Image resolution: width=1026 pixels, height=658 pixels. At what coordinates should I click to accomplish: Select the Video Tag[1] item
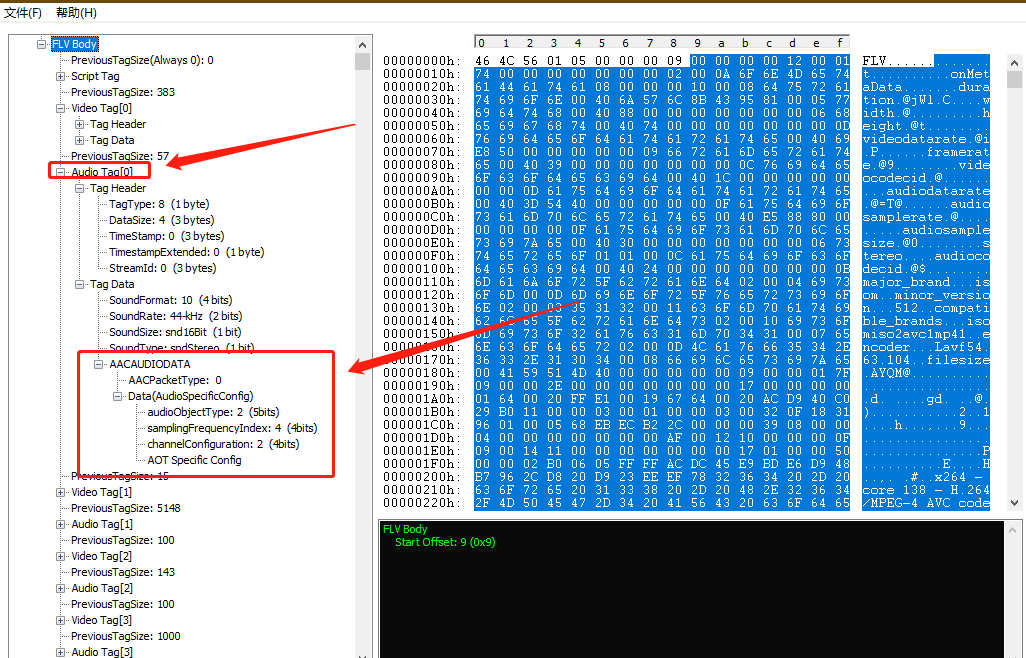[101, 493]
